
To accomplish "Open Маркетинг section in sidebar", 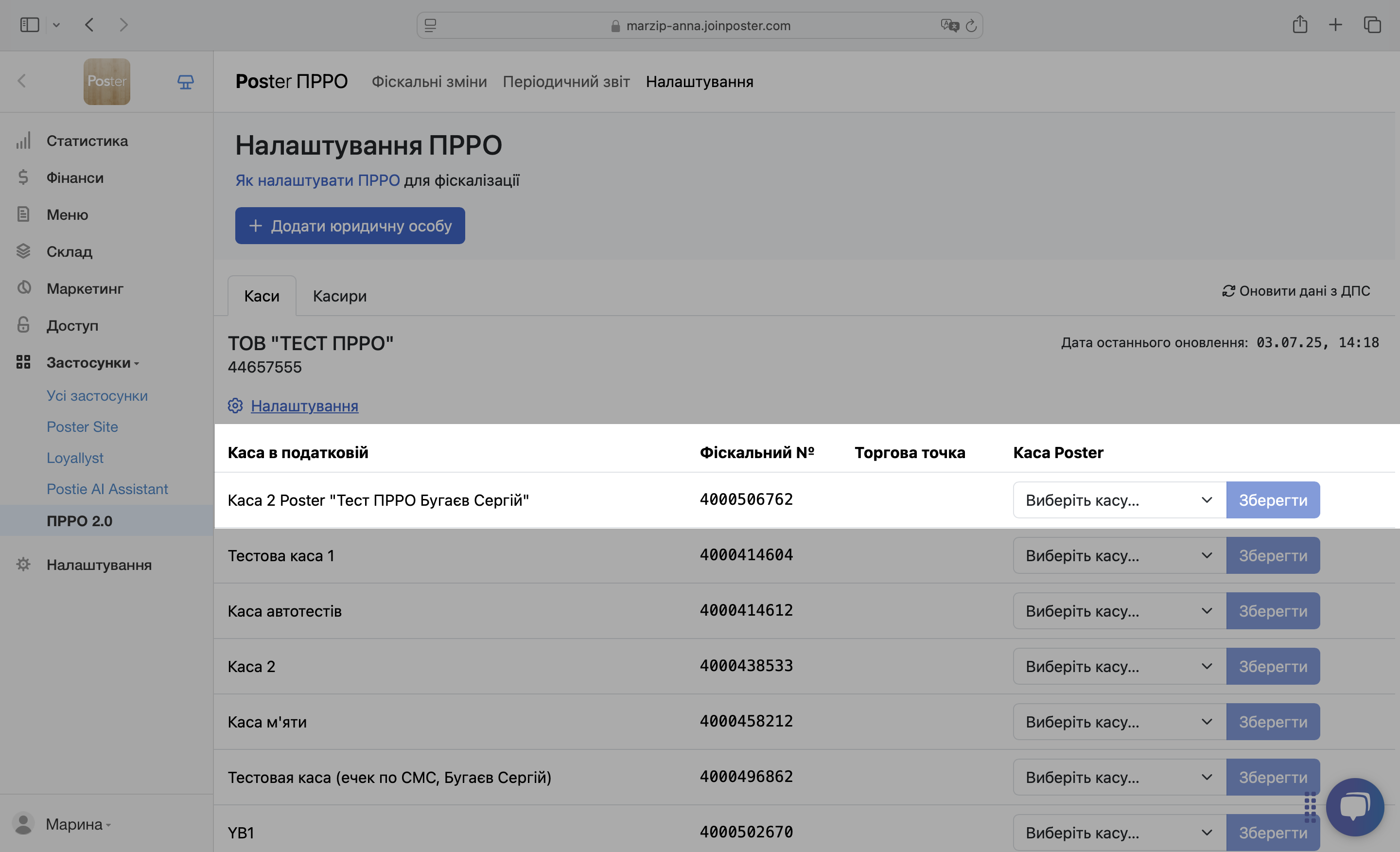I will point(85,288).
